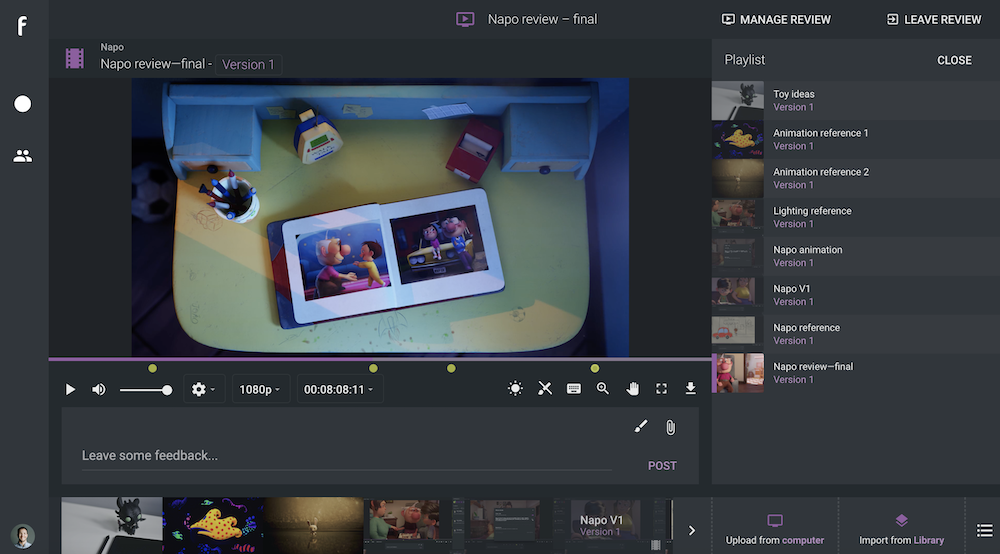Enter fullscreen mode
Image resolution: width=1000 pixels, height=554 pixels.
[x=661, y=388]
